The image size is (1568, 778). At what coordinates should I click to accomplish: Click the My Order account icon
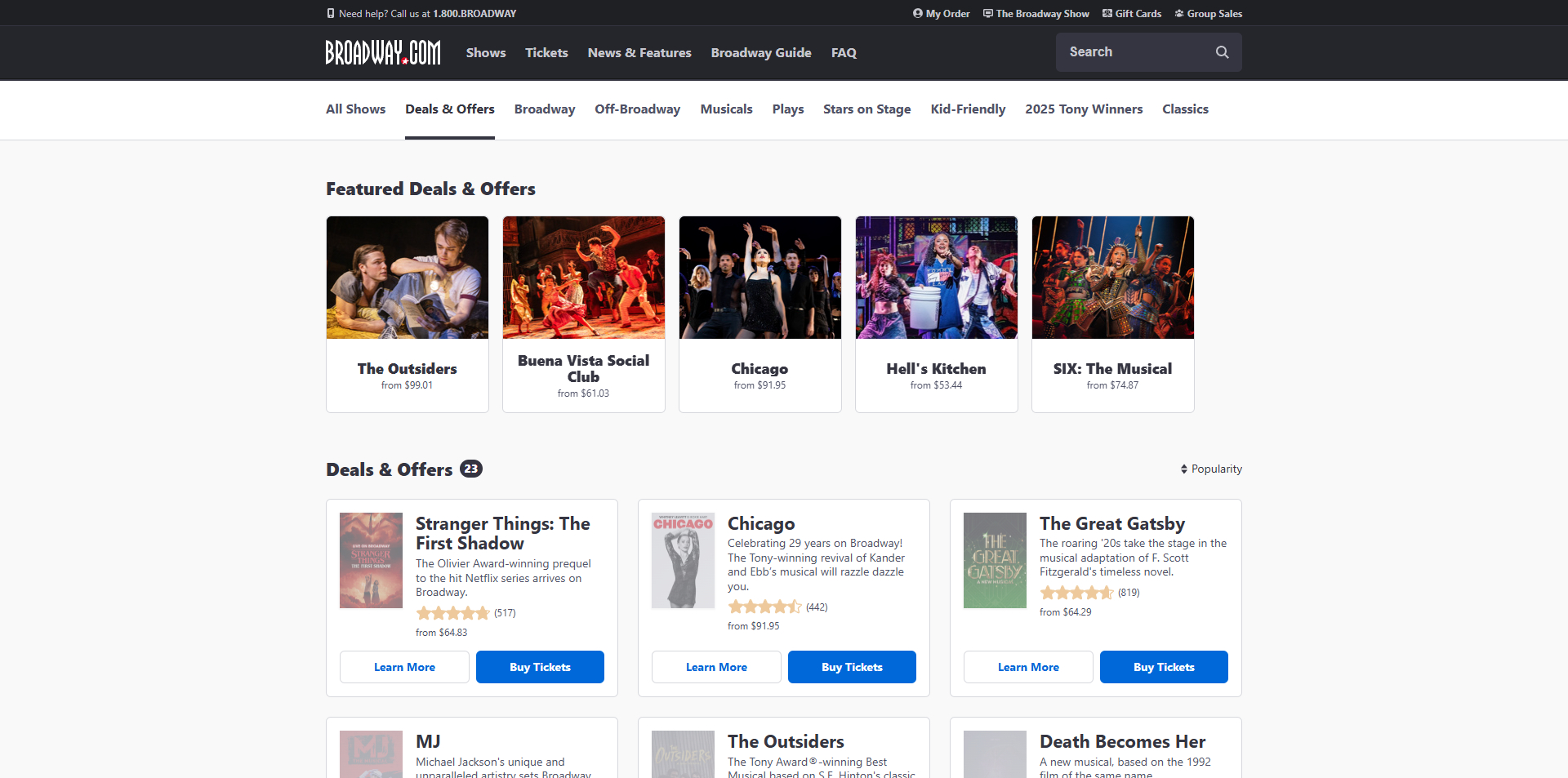coord(916,13)
